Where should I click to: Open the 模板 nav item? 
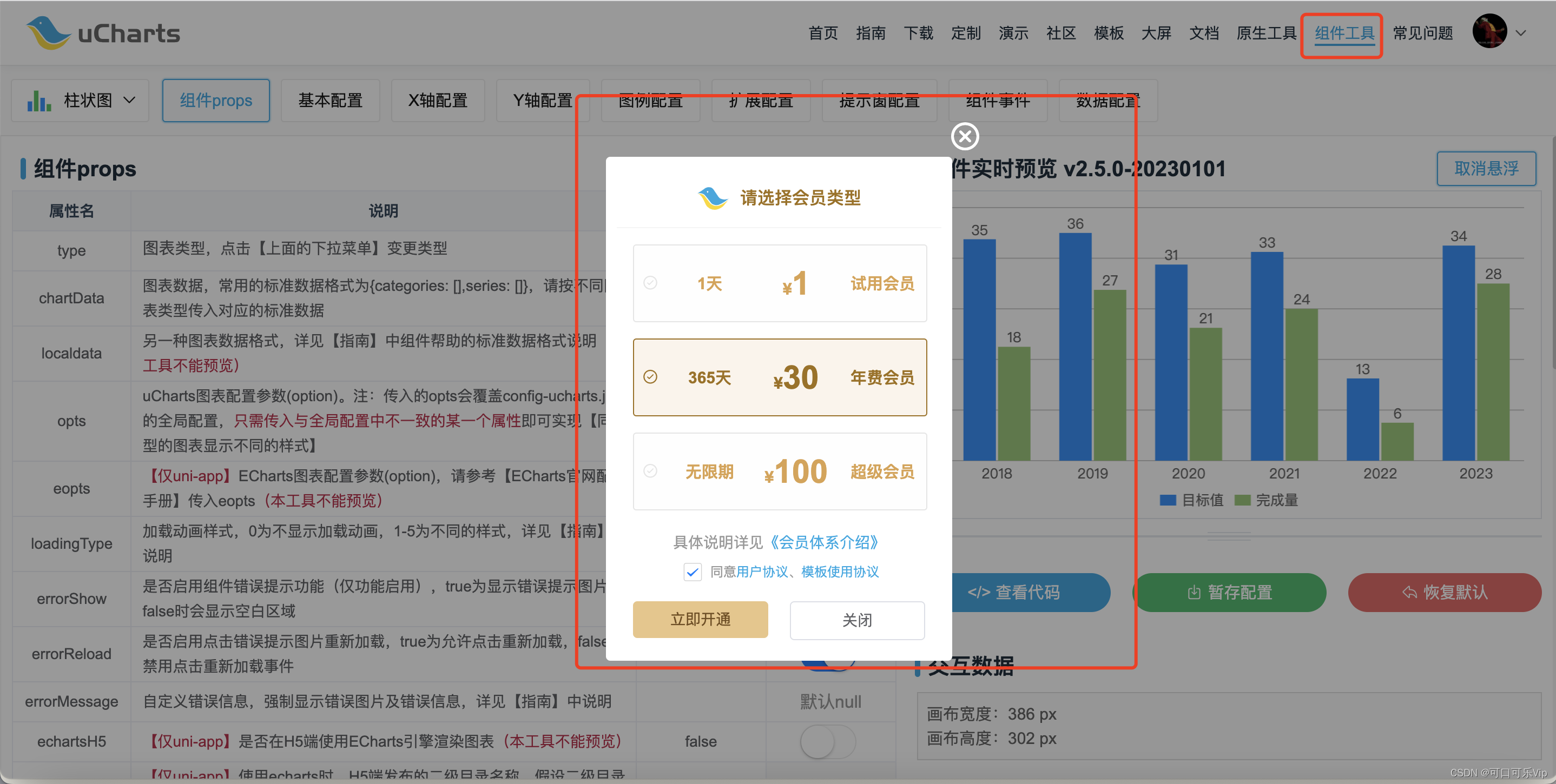pyautogui.click(x=1109, y=33)
